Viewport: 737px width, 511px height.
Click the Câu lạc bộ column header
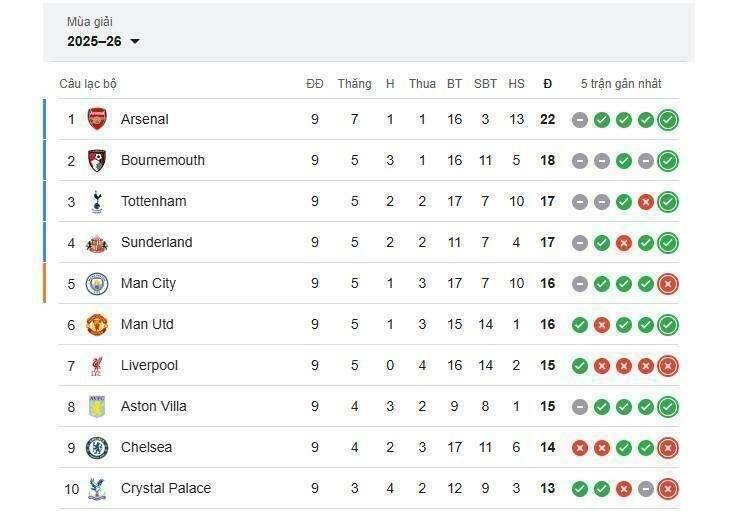pyautogui.click(x=88, y=84)
